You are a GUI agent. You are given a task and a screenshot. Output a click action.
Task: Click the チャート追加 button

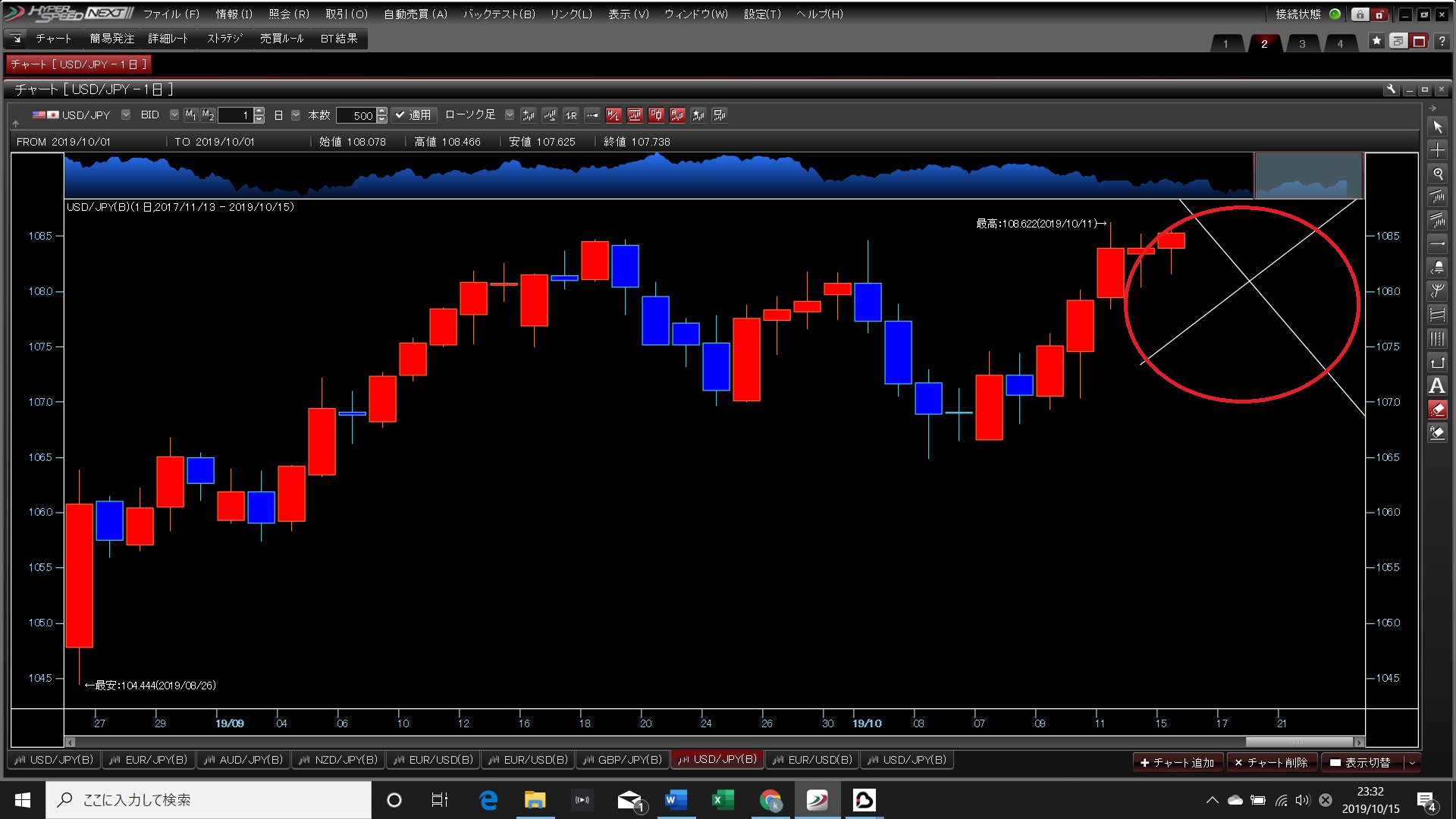1177,762
